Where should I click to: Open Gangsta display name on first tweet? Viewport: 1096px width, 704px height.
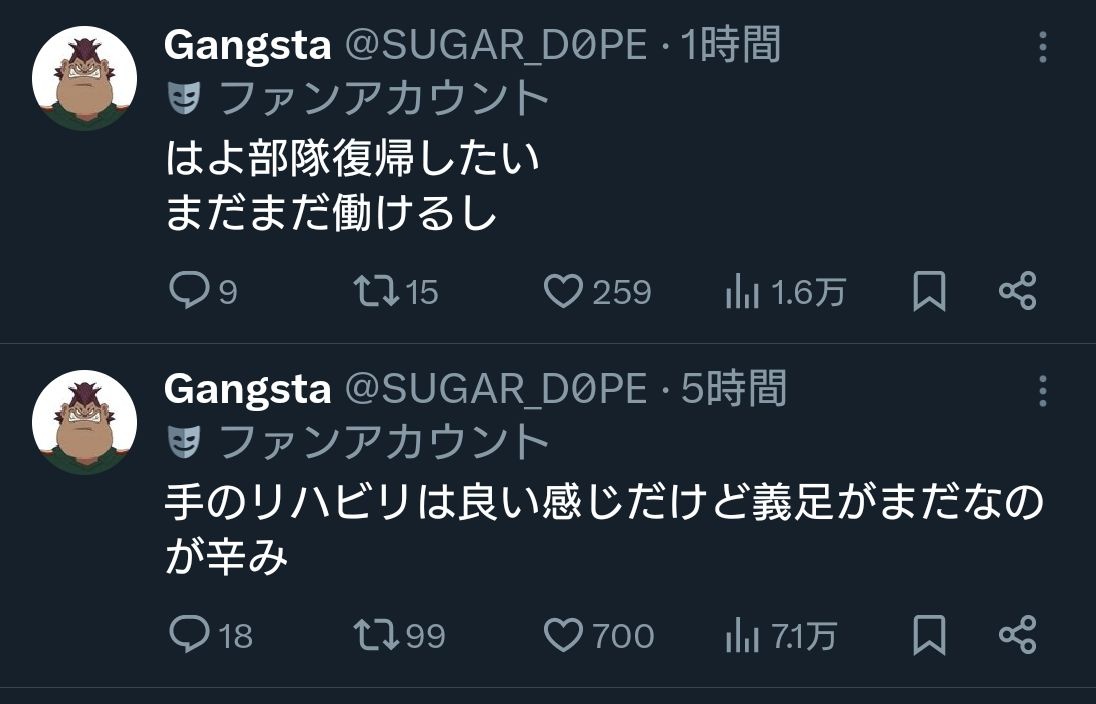pyautogui.click(x=247, y=46)
